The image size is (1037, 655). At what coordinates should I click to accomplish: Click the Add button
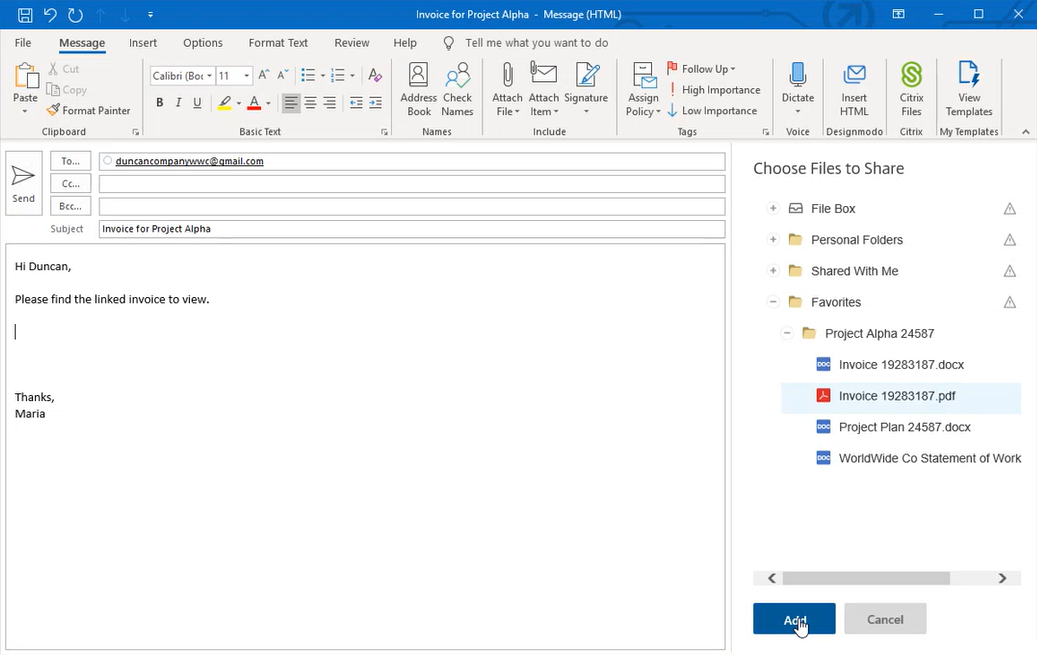(x=794, y=619)
